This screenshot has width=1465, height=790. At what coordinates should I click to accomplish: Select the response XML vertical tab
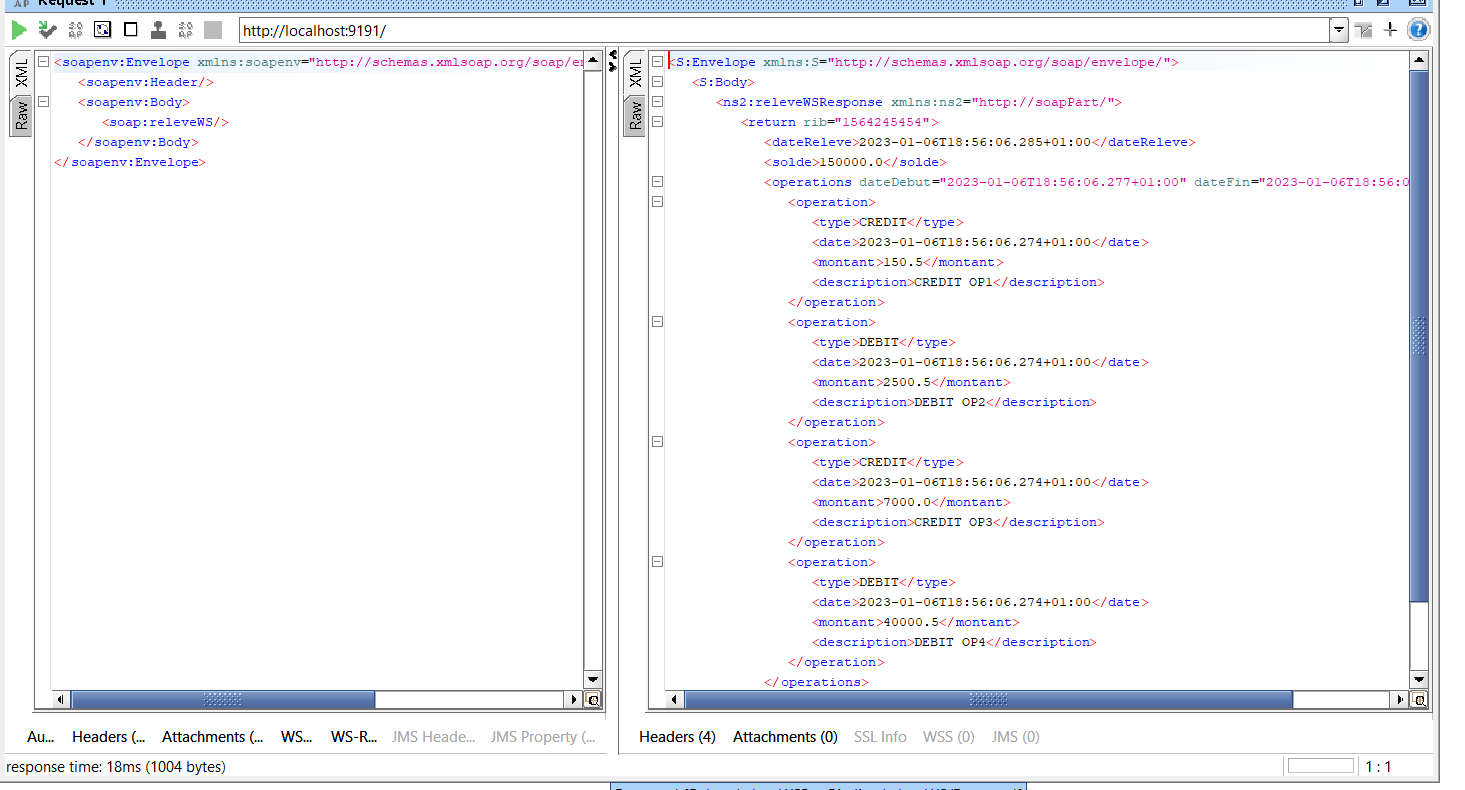click(635, 73)
